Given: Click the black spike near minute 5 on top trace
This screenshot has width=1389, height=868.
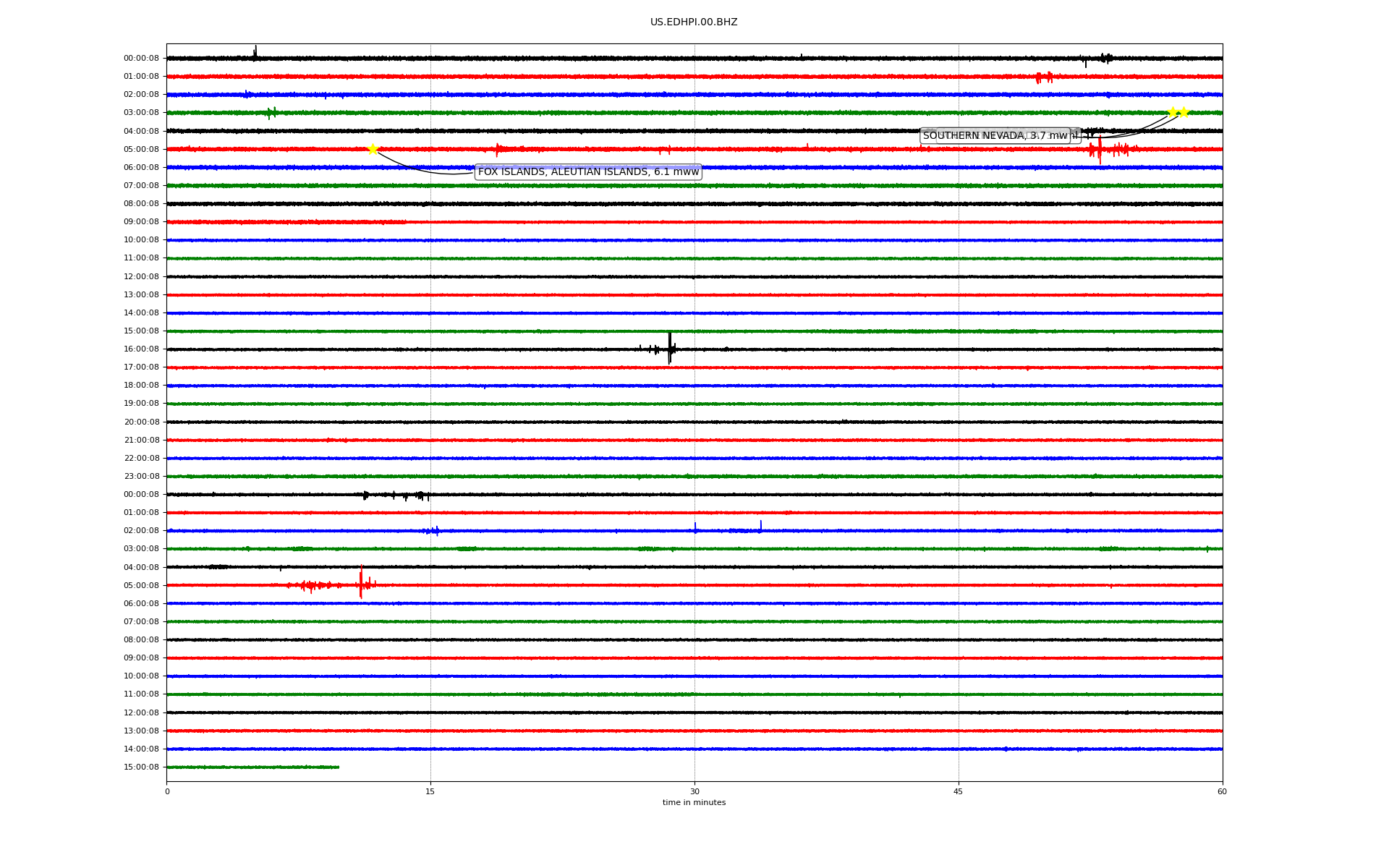Looking at the screenshot, I should point(255,51).
